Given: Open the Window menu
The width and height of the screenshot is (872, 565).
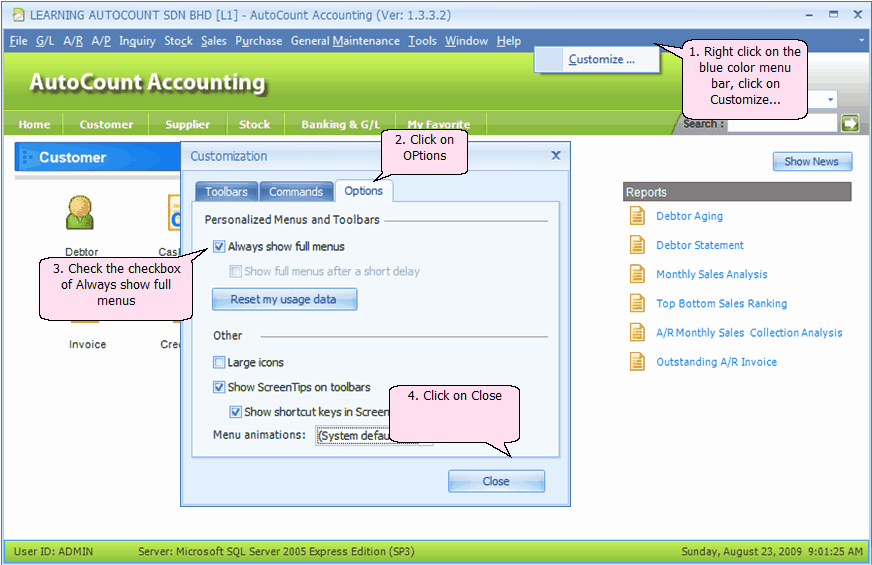Looking at the screenshot, I should tap(467, 41).
